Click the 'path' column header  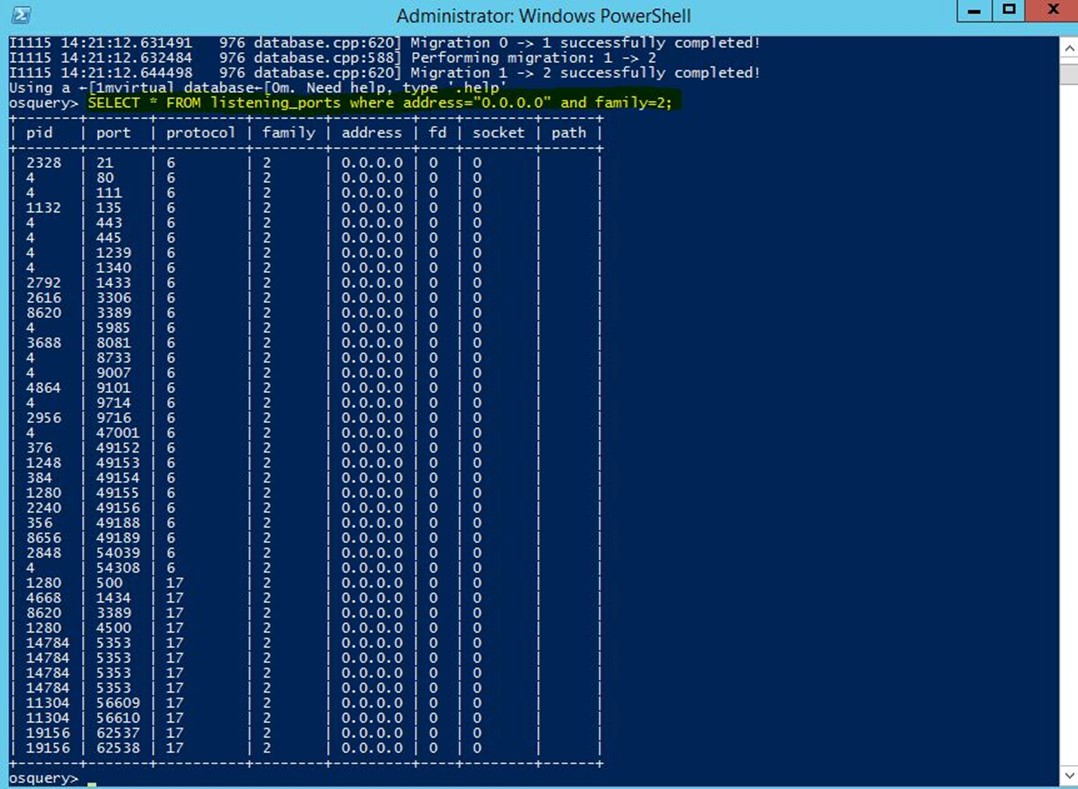coord(568,133)
